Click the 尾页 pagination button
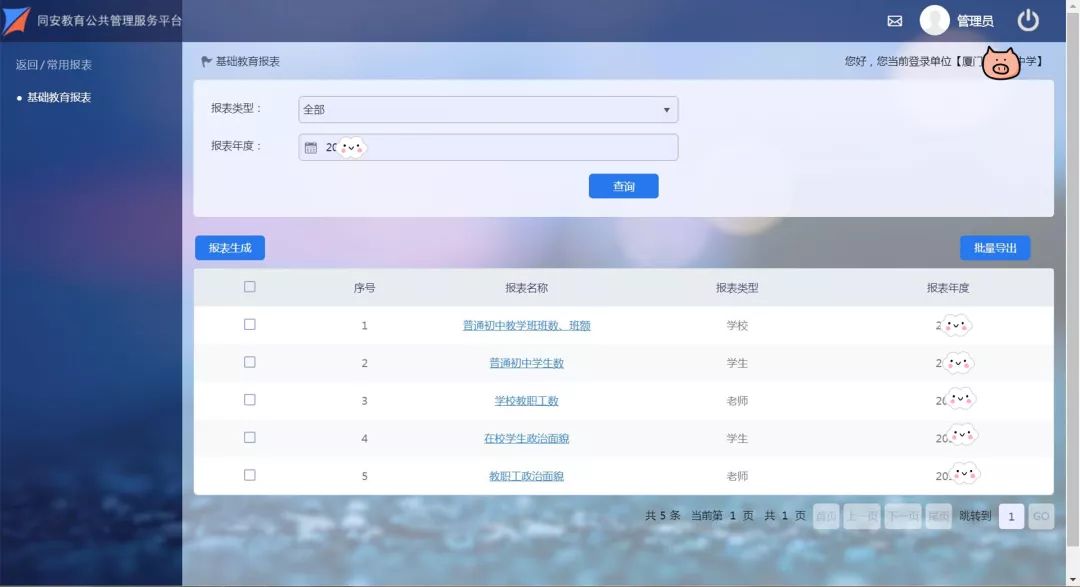 click(x=938, y=516)
